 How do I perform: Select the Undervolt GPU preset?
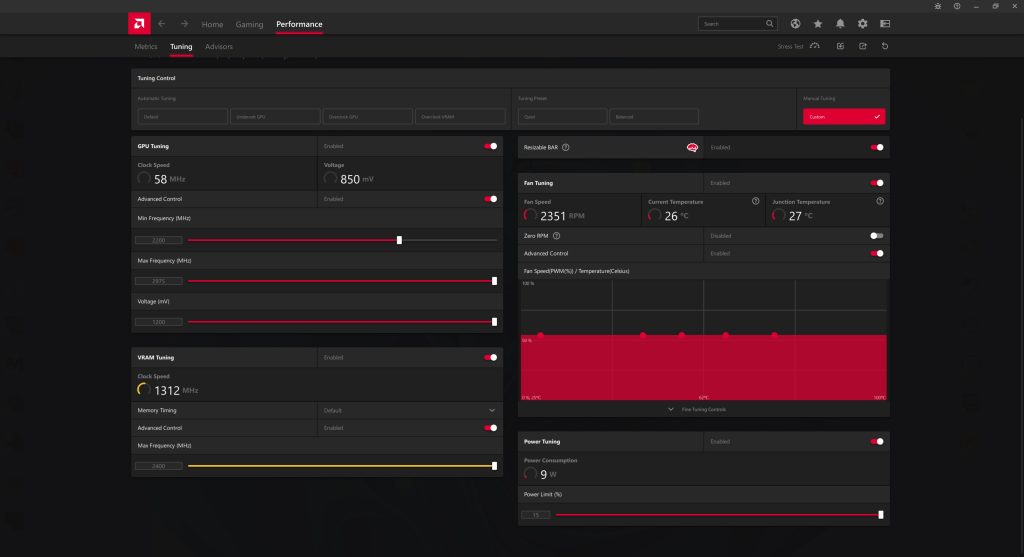(274, 117)
